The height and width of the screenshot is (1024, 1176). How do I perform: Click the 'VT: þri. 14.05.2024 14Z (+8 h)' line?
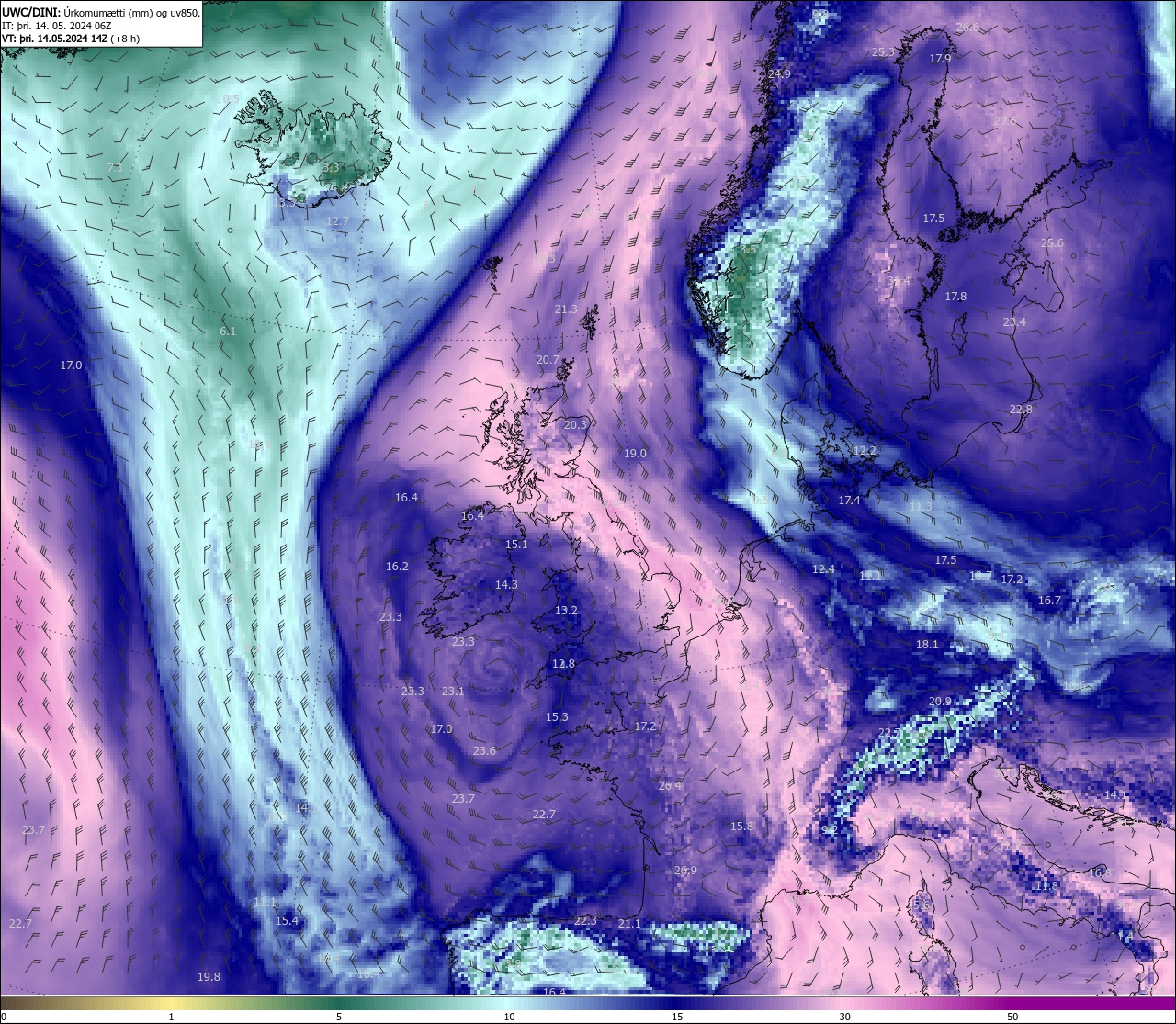pyautogui.click(x=71, y=39)
